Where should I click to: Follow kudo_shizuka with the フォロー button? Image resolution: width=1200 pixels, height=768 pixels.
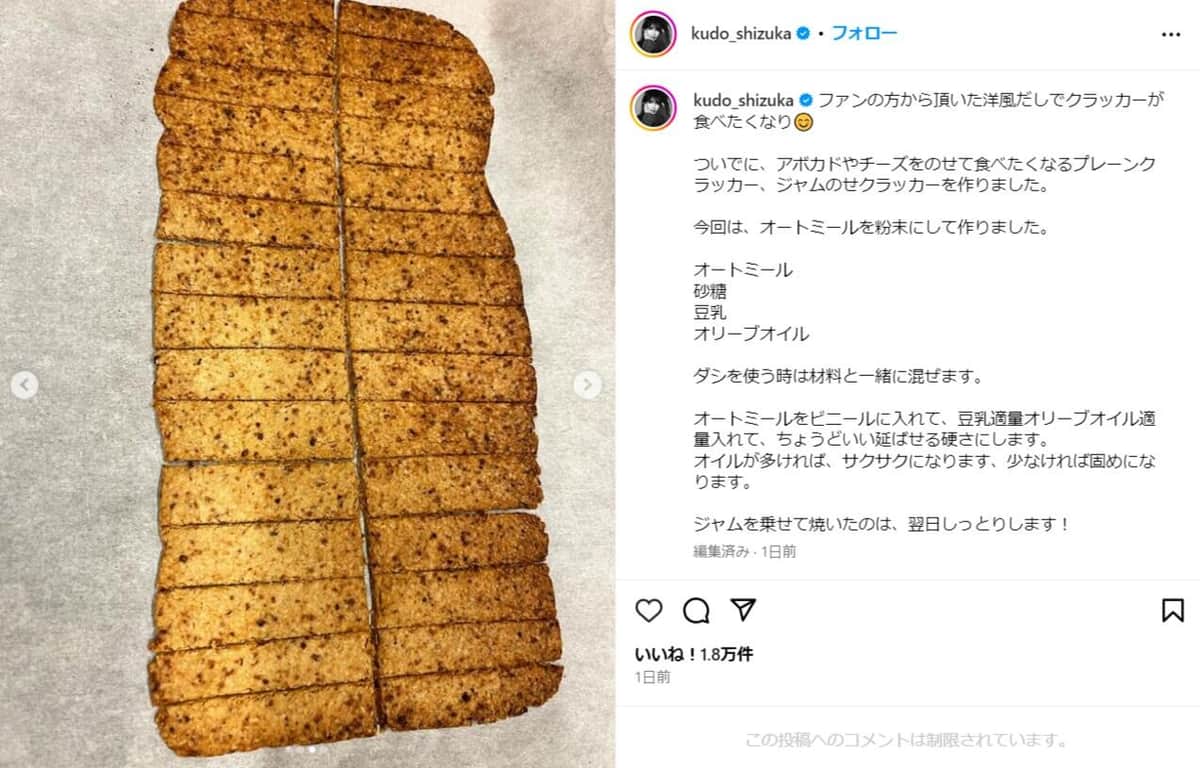[x=864, y=34]
